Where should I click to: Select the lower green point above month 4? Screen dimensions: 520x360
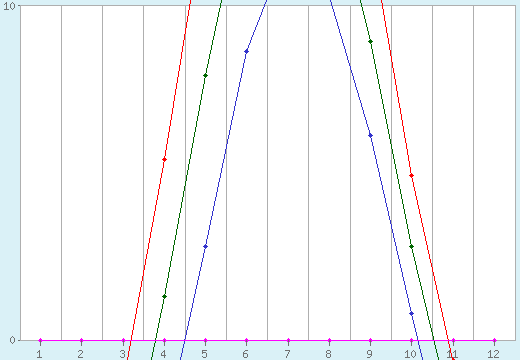click(x=164, y=296)
